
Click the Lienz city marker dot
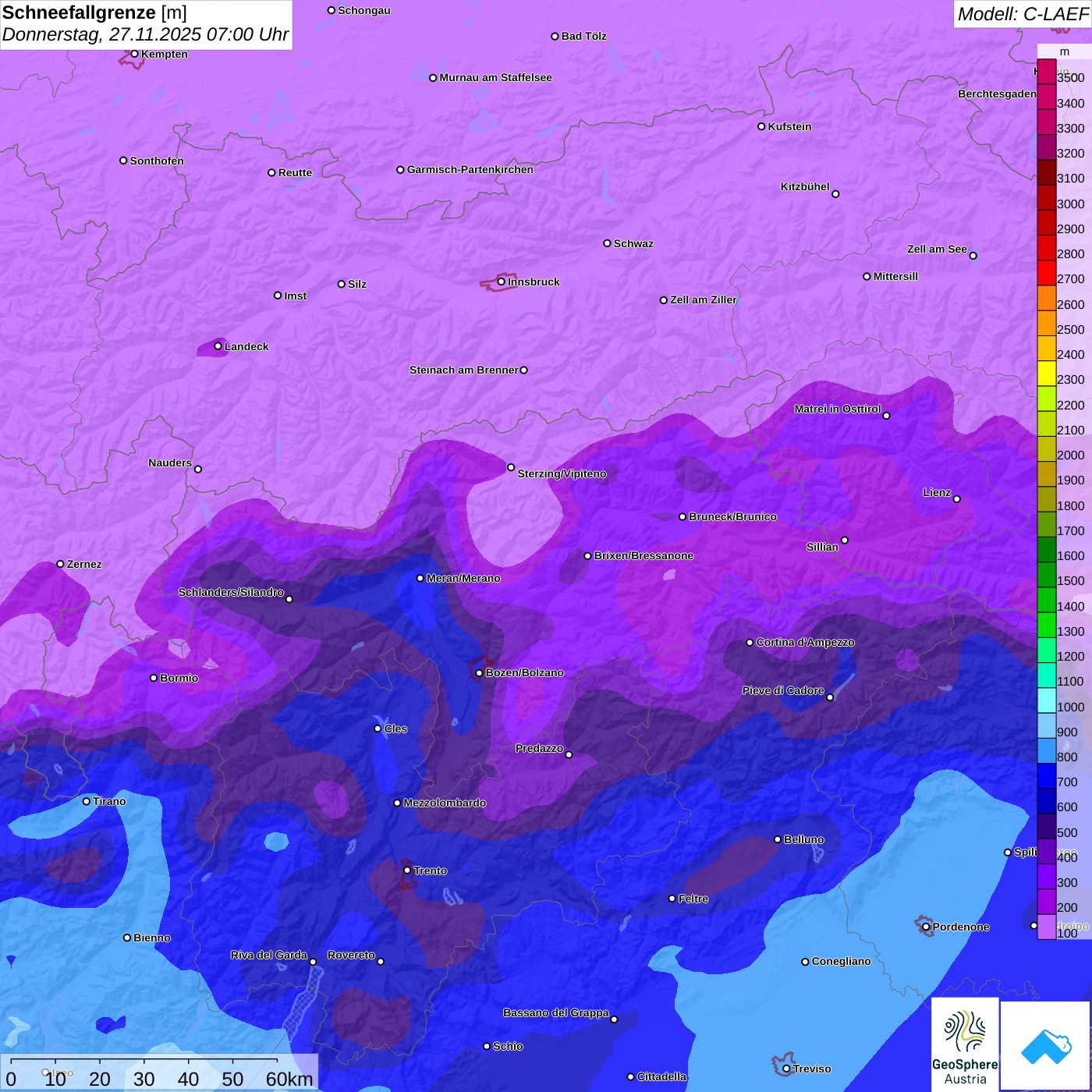(957, 499)
